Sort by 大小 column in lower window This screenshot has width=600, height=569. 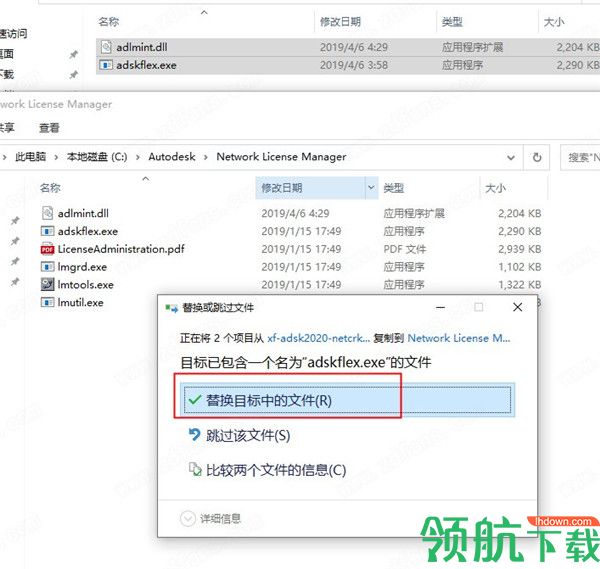click(496, 188)
